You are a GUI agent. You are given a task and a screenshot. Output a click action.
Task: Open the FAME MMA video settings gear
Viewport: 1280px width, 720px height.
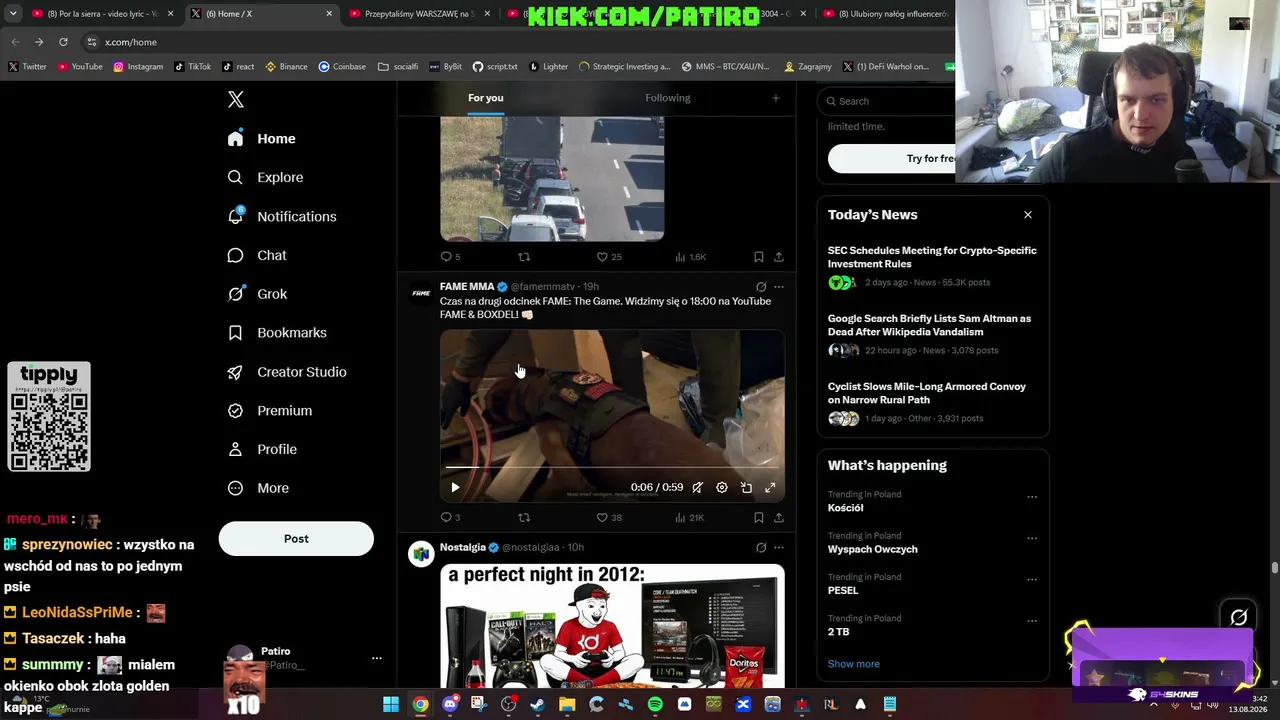pos(721,487)
